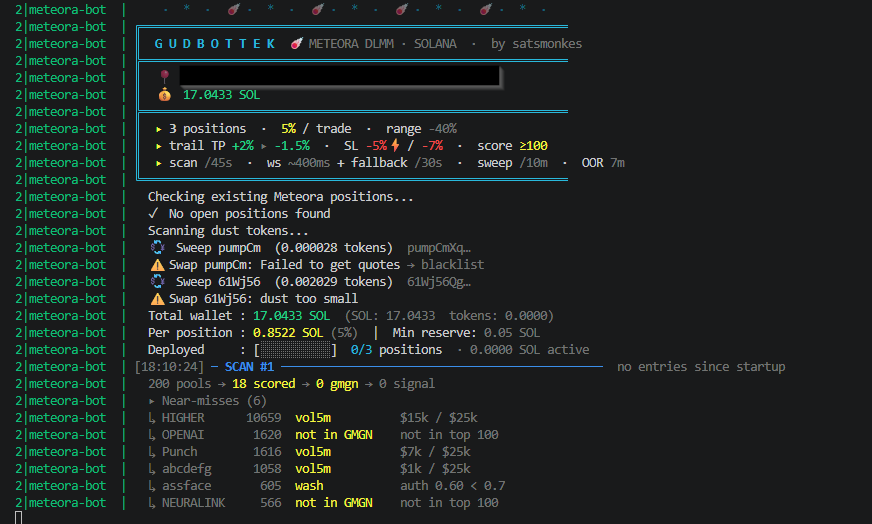Click 'OOR 7m' setting text
This screenshot has width=872, height=524.
[x=603, y=162]
